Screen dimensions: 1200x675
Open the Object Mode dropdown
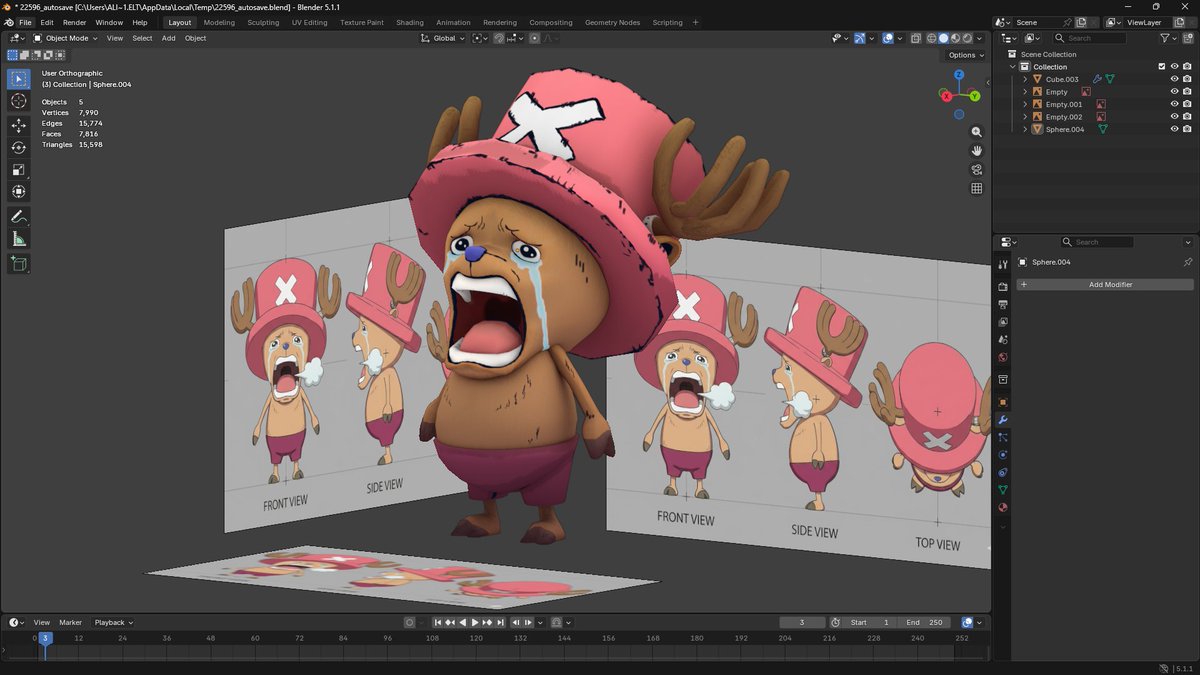point(65,38)
